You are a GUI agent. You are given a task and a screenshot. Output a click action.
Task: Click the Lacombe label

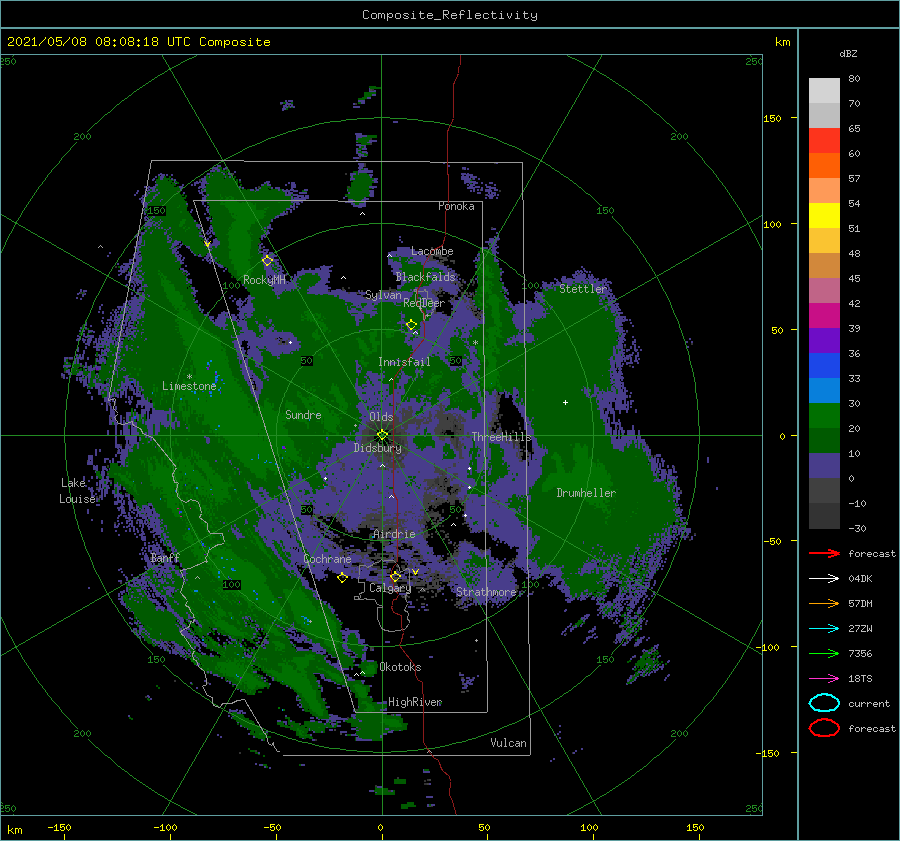(x=432, y=251)
